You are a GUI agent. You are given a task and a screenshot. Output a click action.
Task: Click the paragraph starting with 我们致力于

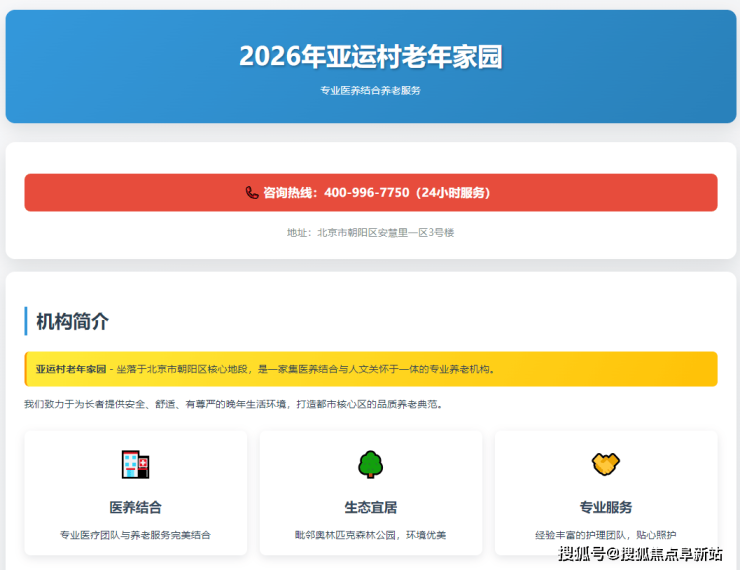pyautogui.click(x=233, y=405)
